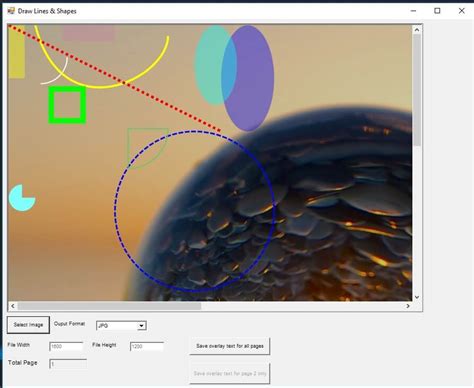Click the app icon in title bar
Image resolution: width=474 pixels, height=388 pixels.
point(11,11)
